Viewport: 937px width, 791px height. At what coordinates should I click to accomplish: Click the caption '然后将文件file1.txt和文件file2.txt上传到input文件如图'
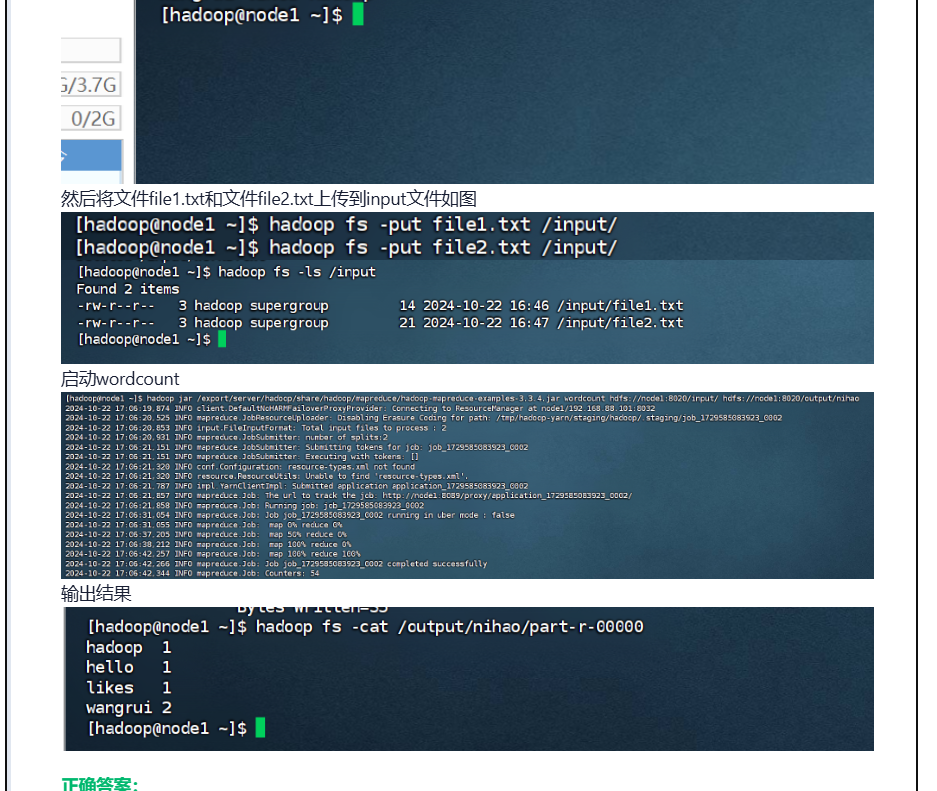click(268, 198)
